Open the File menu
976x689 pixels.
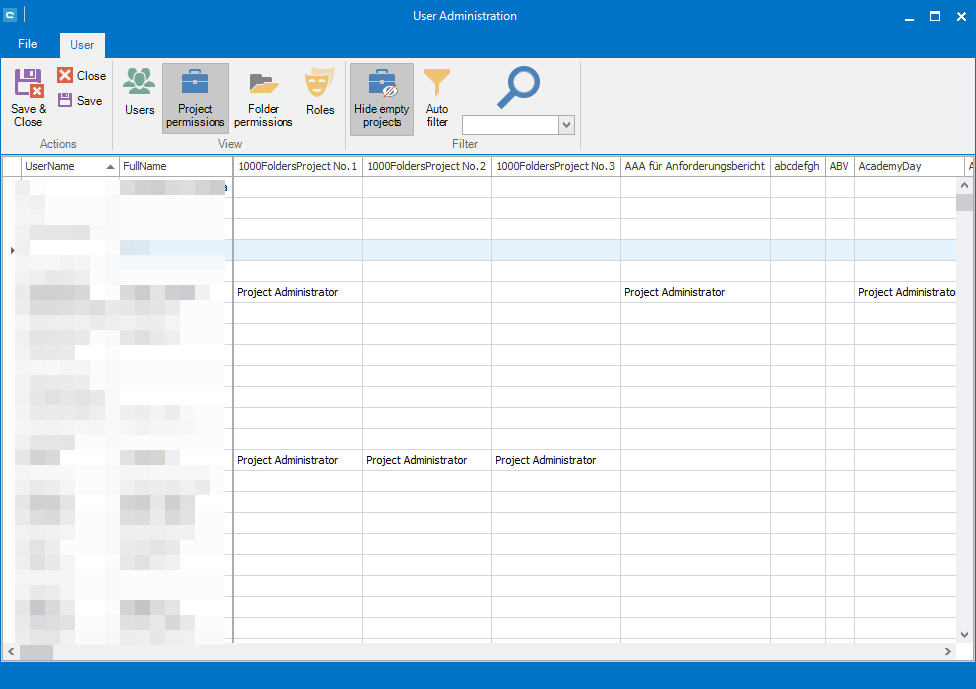tap(28, 44)
